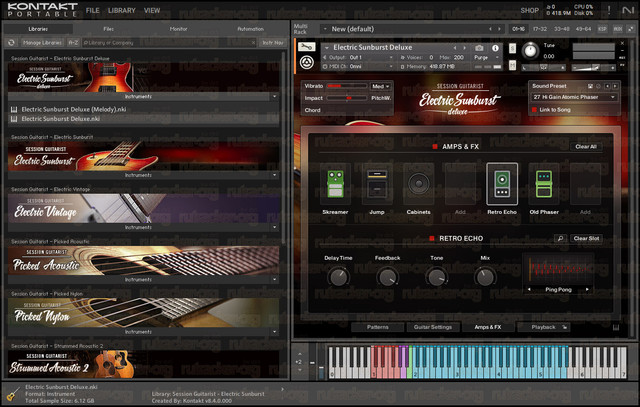Image resolution: width=640 pixels, height=407 pixels.
Task: Click the Clear Slot button
Action: (x=586, y=238)
